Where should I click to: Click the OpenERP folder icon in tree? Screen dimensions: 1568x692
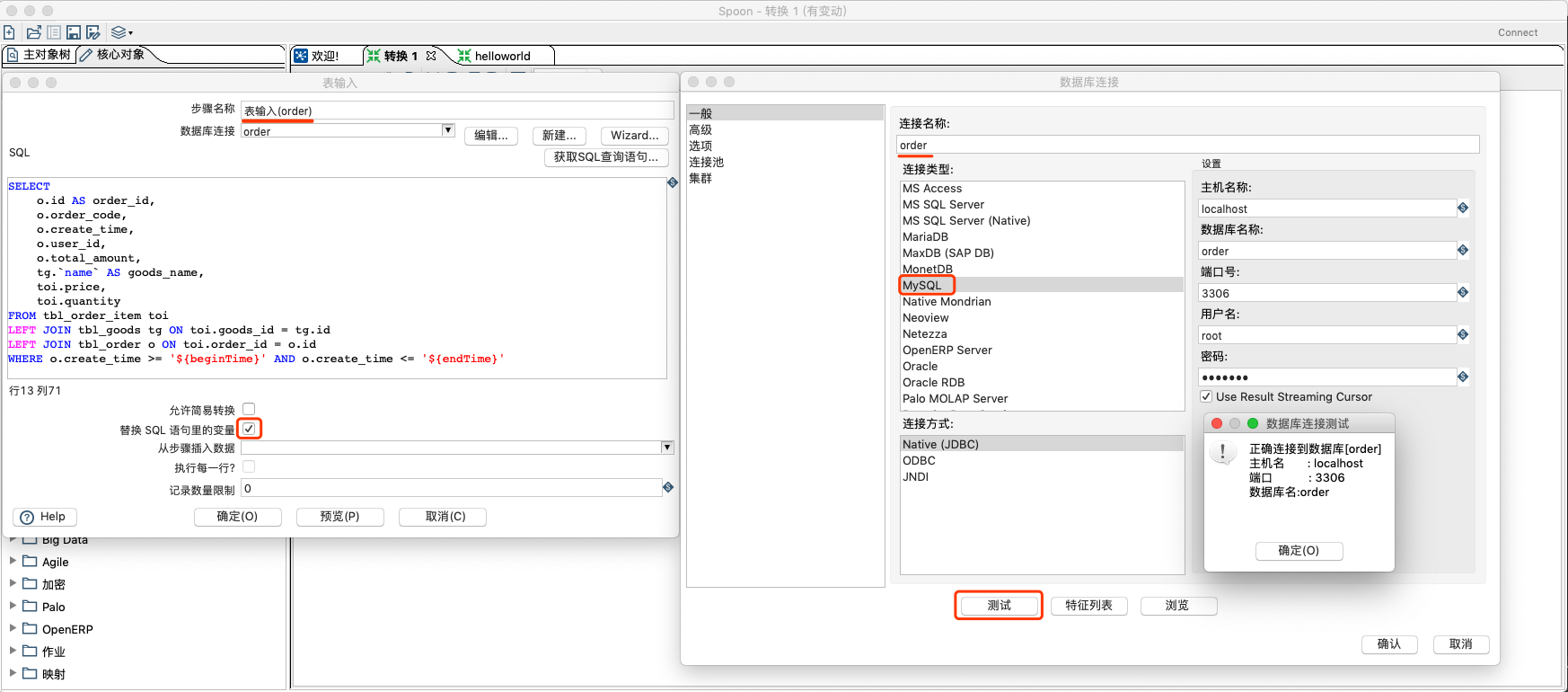coord(30,629)
